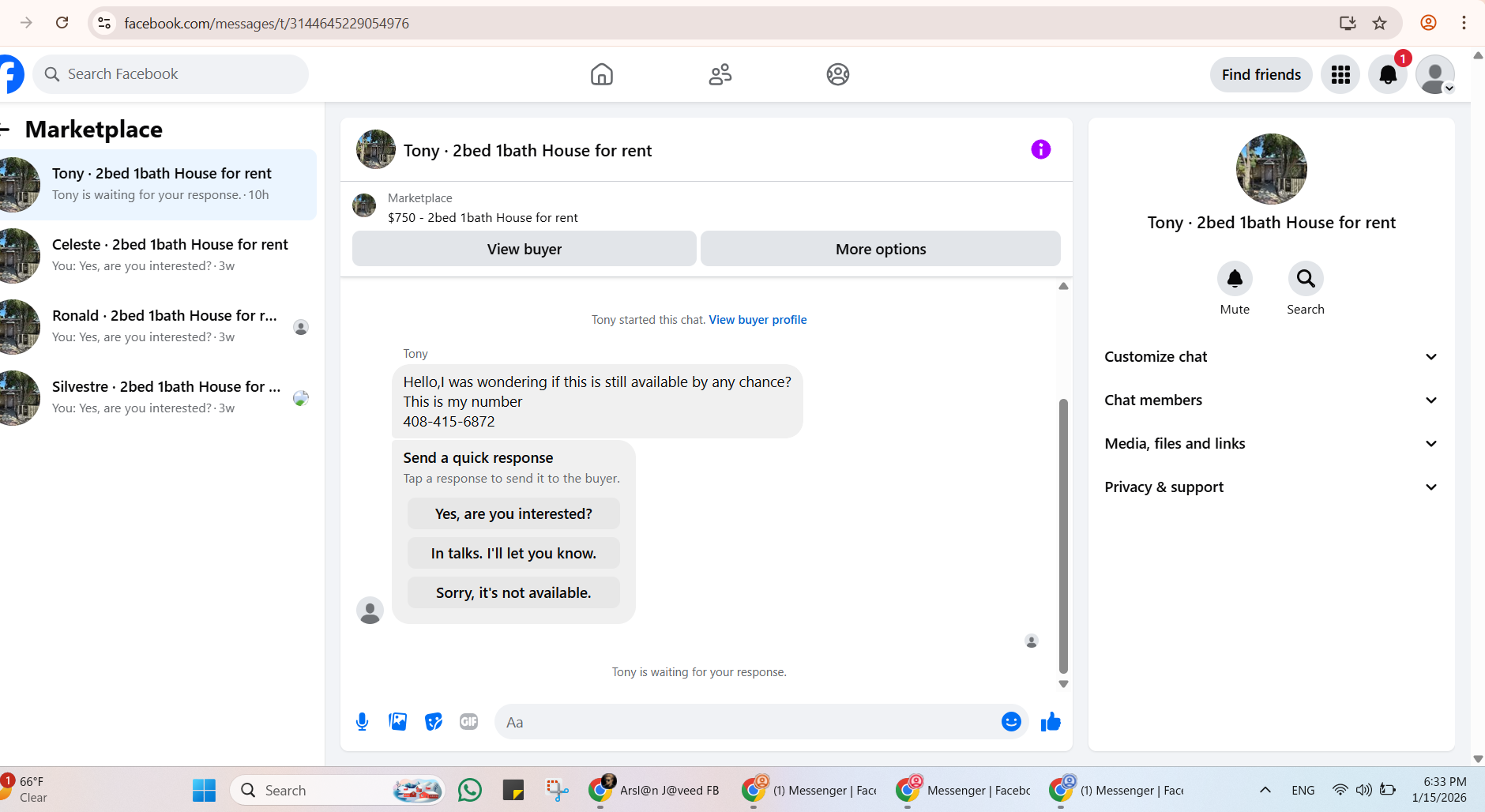Viewport: 1485px width, 812px height.
Task: Click the View buyer button
Action: coord(524,249)
